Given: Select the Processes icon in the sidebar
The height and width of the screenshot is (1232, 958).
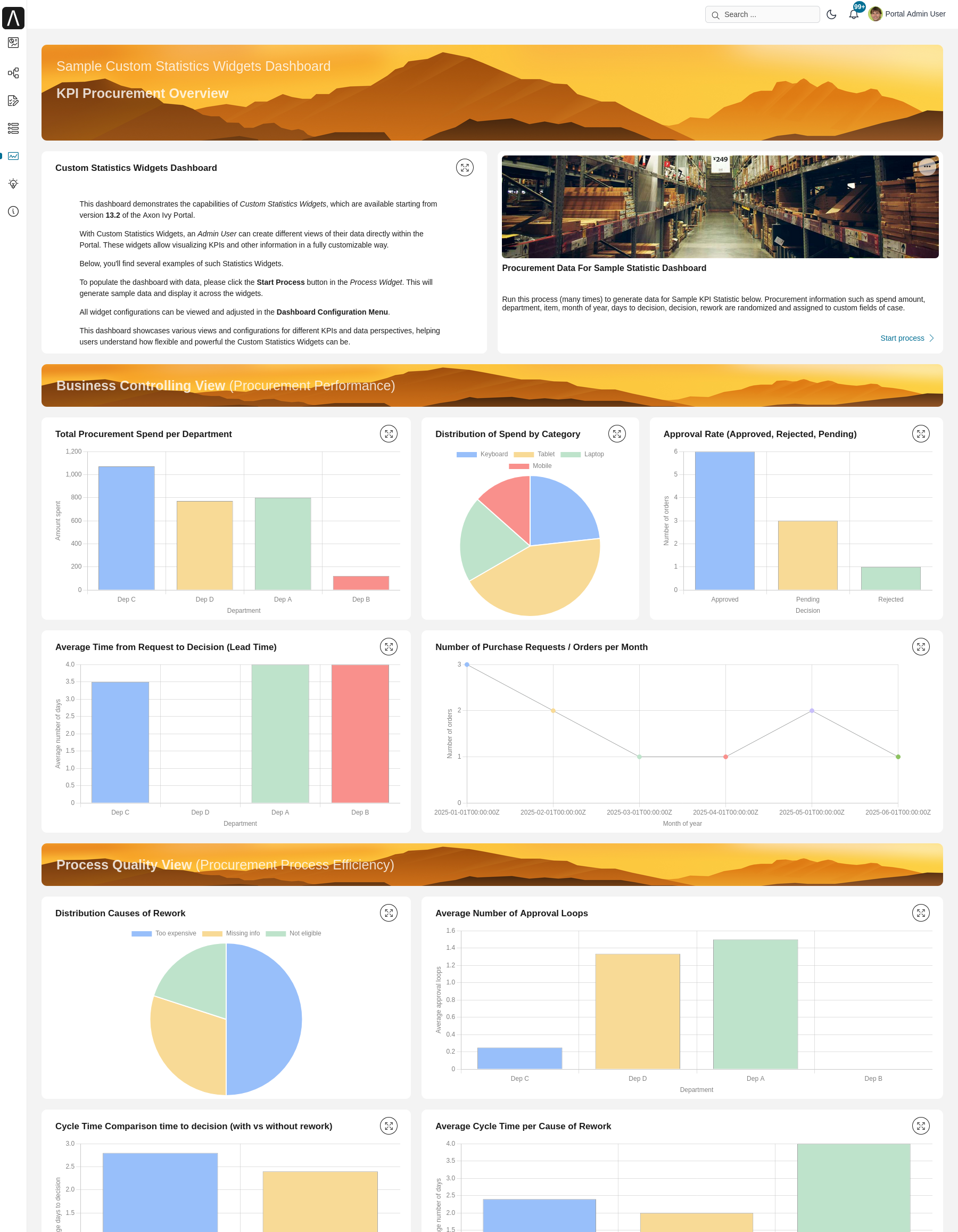Looking at the screenshot, I should tap(13, 73).
